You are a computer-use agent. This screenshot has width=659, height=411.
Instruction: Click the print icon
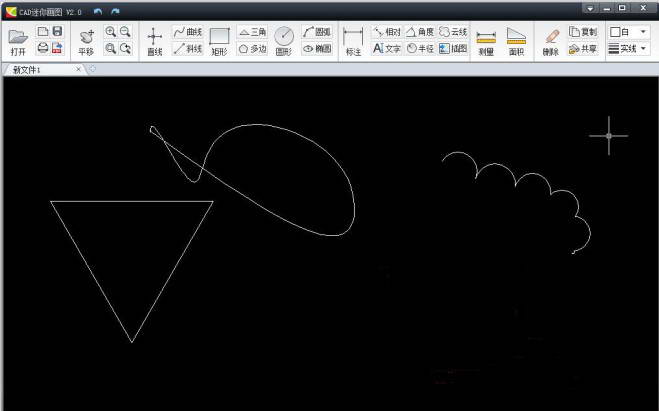coord(43,48)
